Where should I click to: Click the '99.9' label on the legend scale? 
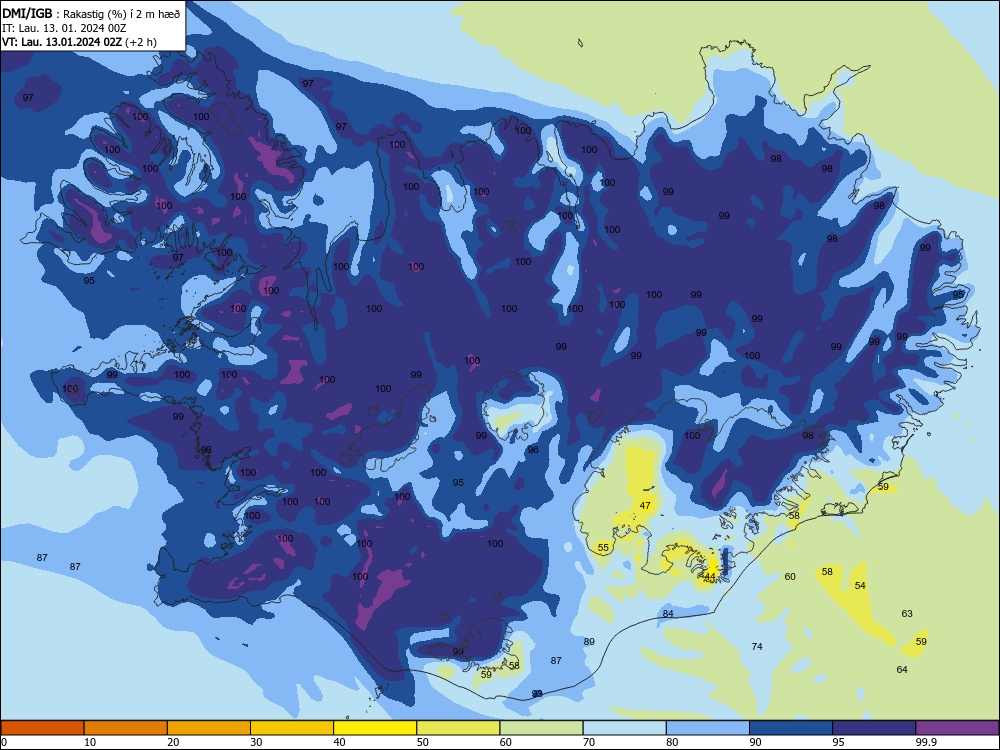[926, 742]
